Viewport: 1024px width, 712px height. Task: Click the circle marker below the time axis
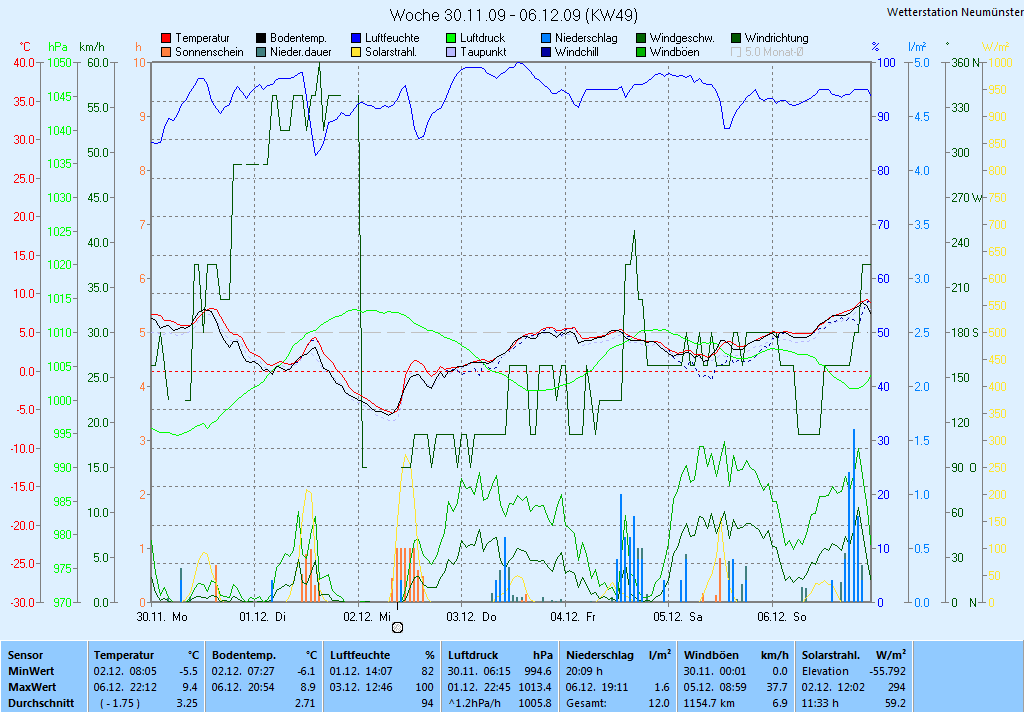tap(398, 627)
